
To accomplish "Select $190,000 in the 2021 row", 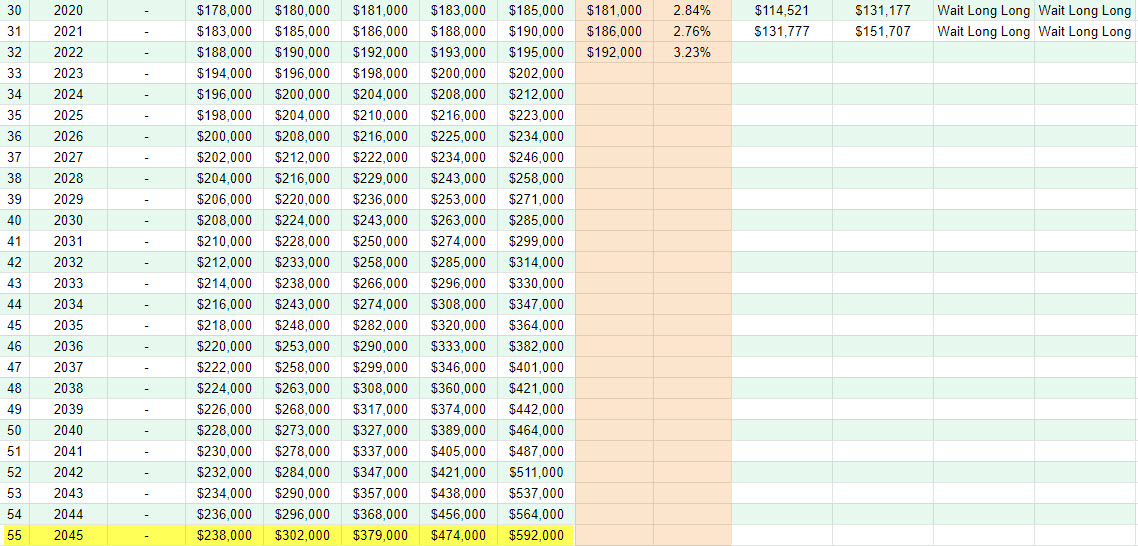I will point(536,31).
